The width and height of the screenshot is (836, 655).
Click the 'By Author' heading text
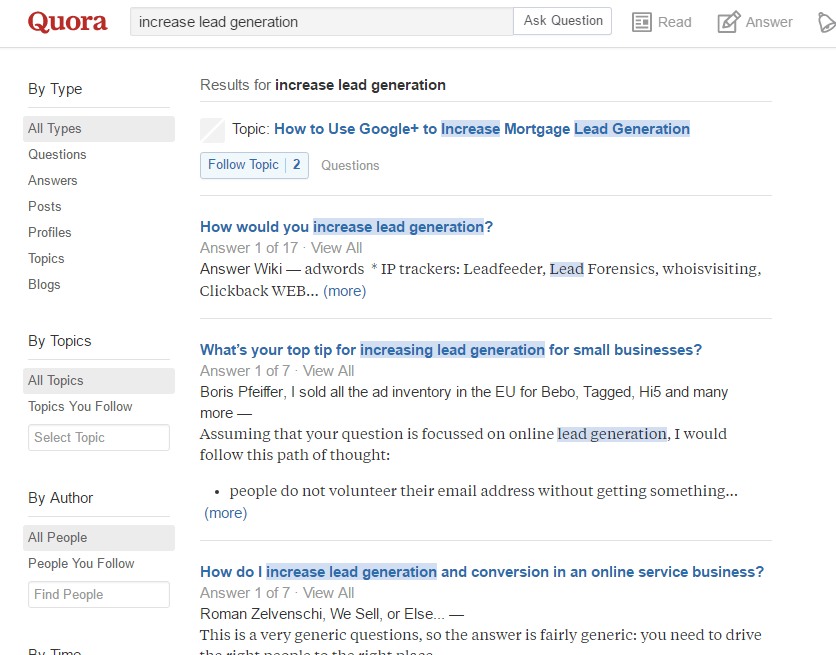tap(61, 498)
